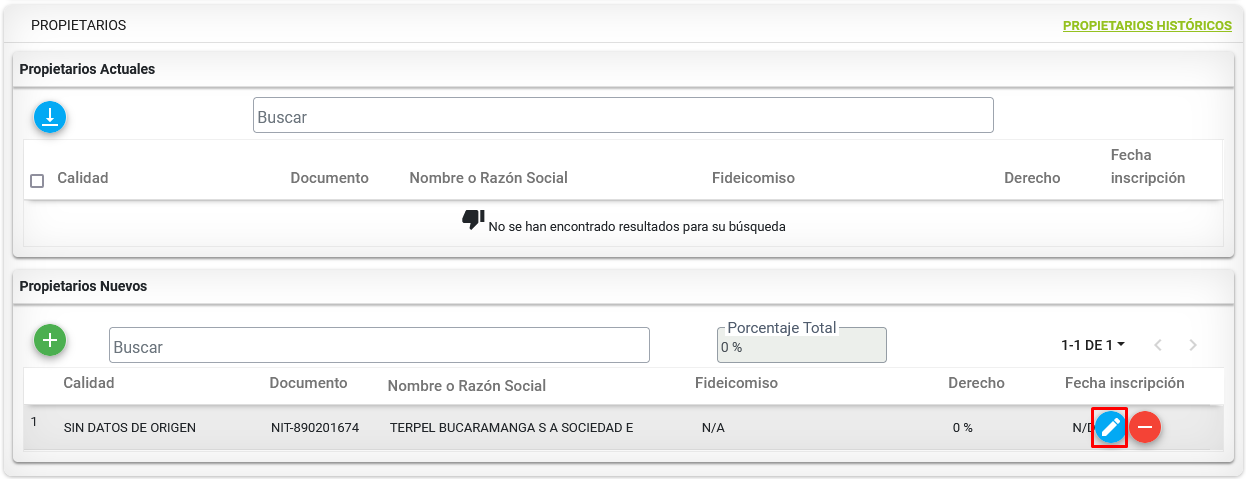Viewport: 1246px width, 479px height.
Task: Add a new owner with green plus icon
Action: (50, 340)
